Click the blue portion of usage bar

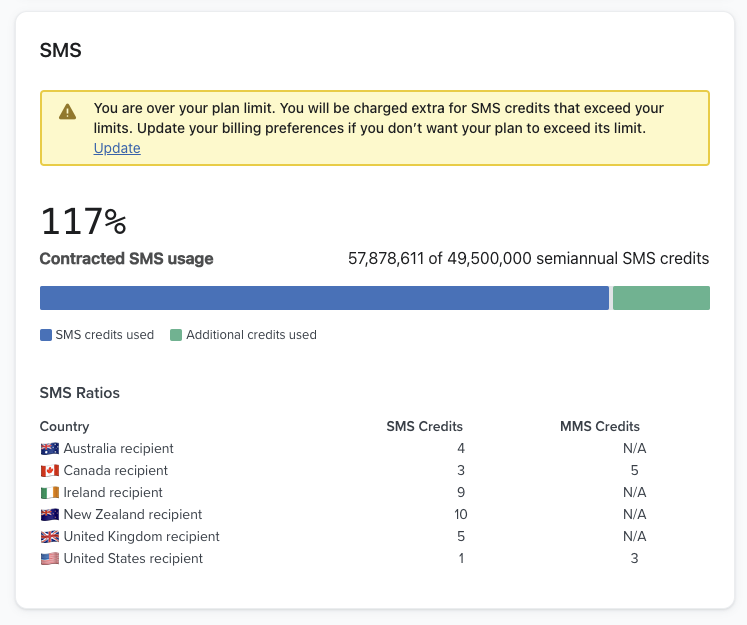click(x=324, y=298)
